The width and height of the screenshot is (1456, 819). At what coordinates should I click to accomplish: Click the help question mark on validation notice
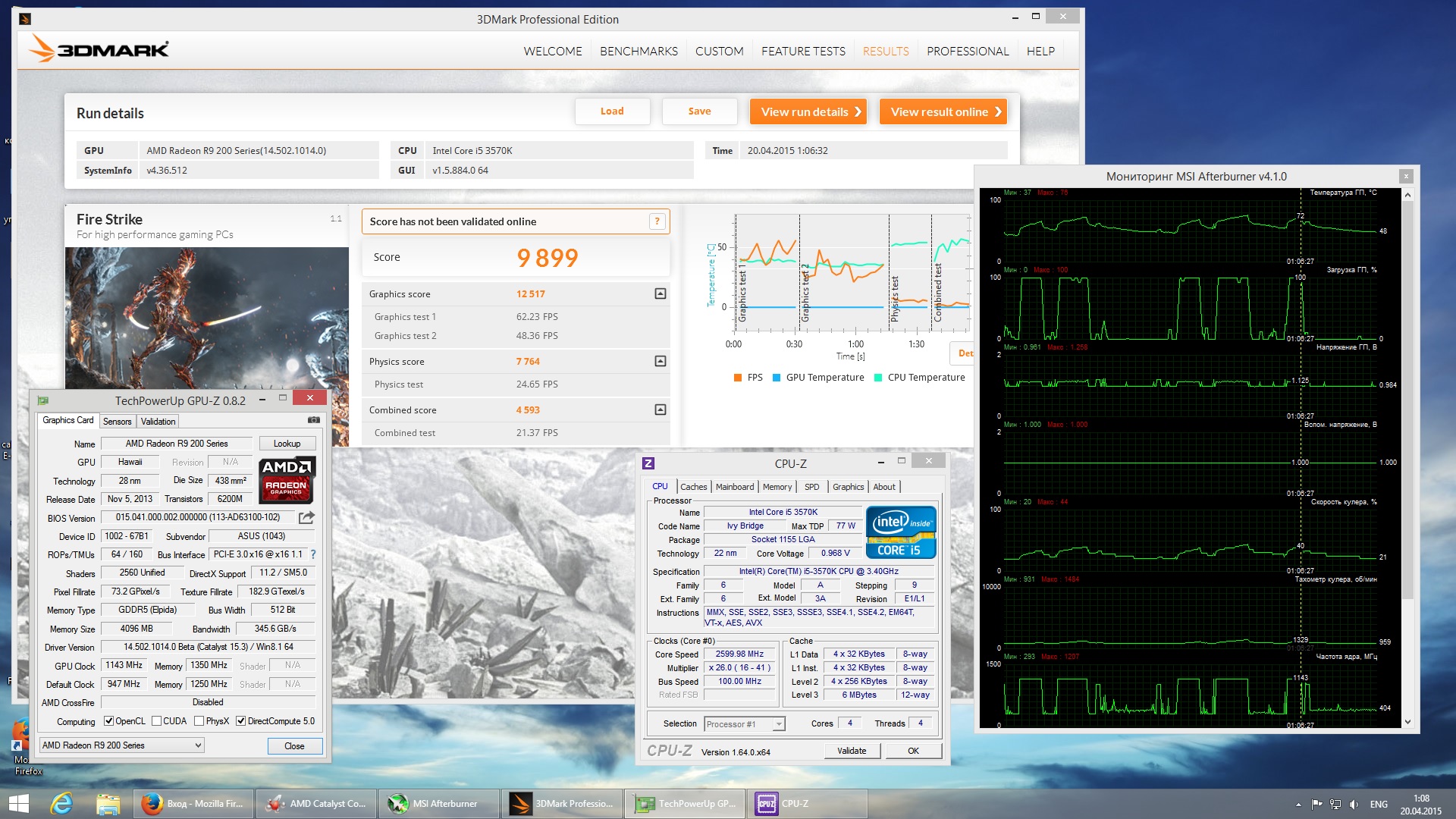657,221
